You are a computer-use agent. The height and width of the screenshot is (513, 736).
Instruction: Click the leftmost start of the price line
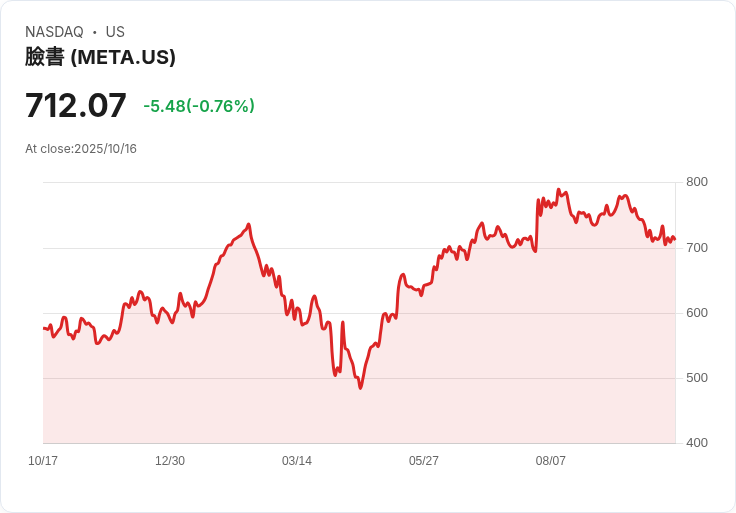pos(44,328)
